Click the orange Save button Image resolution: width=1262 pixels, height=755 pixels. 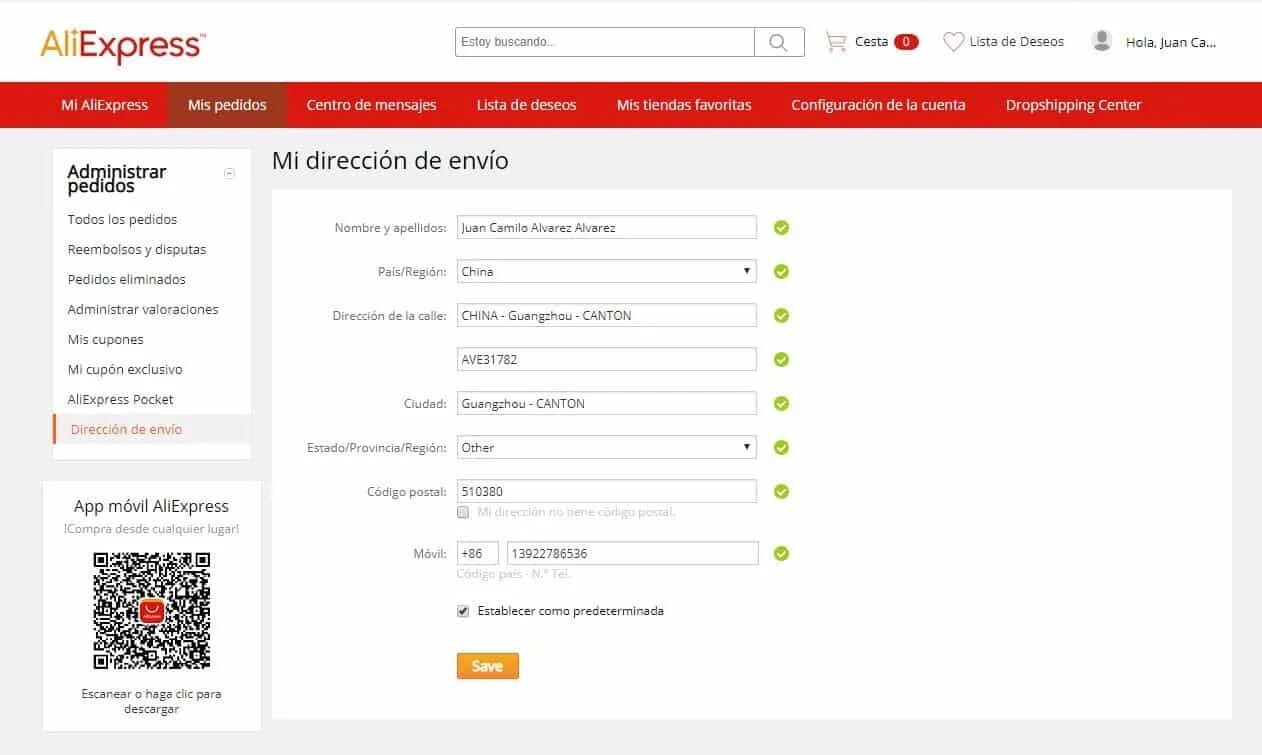click(x=488, y=666)
